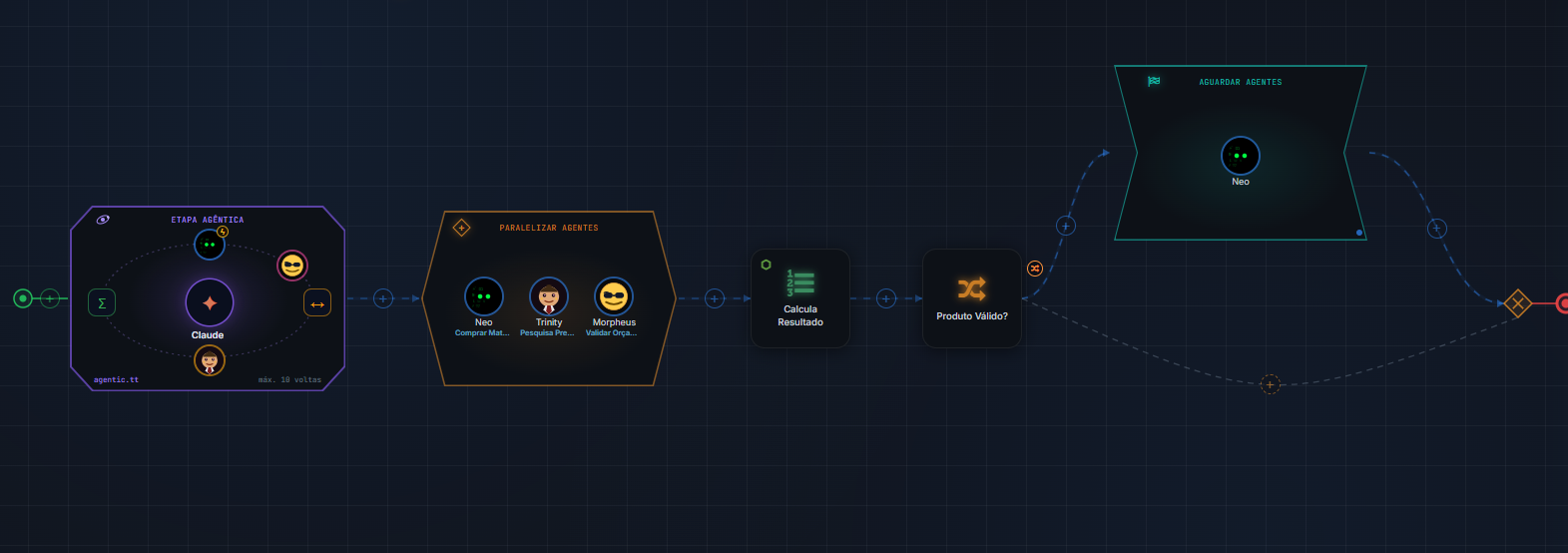Select the Neo avatar in Aguardar Agentes
This screenshot has height=553, width=1568.
[1241, 156]
